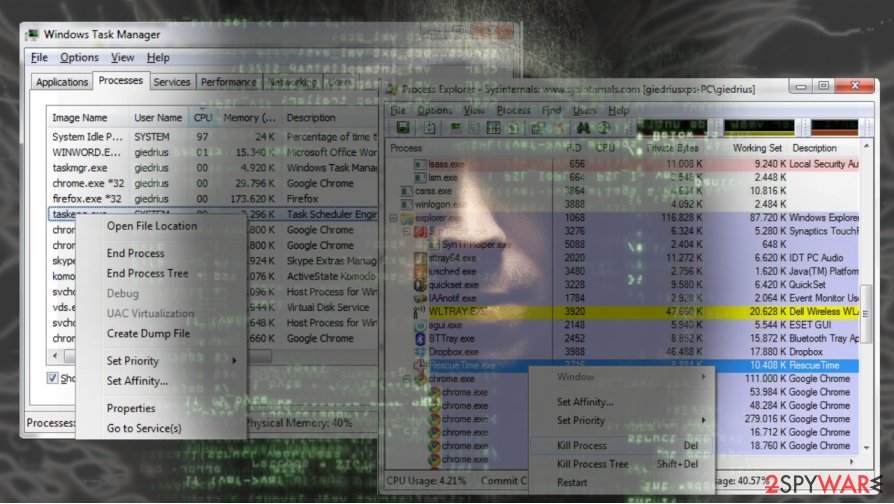
Task: Click the lsm.exe process icon
Action: [x=420, y=178]
